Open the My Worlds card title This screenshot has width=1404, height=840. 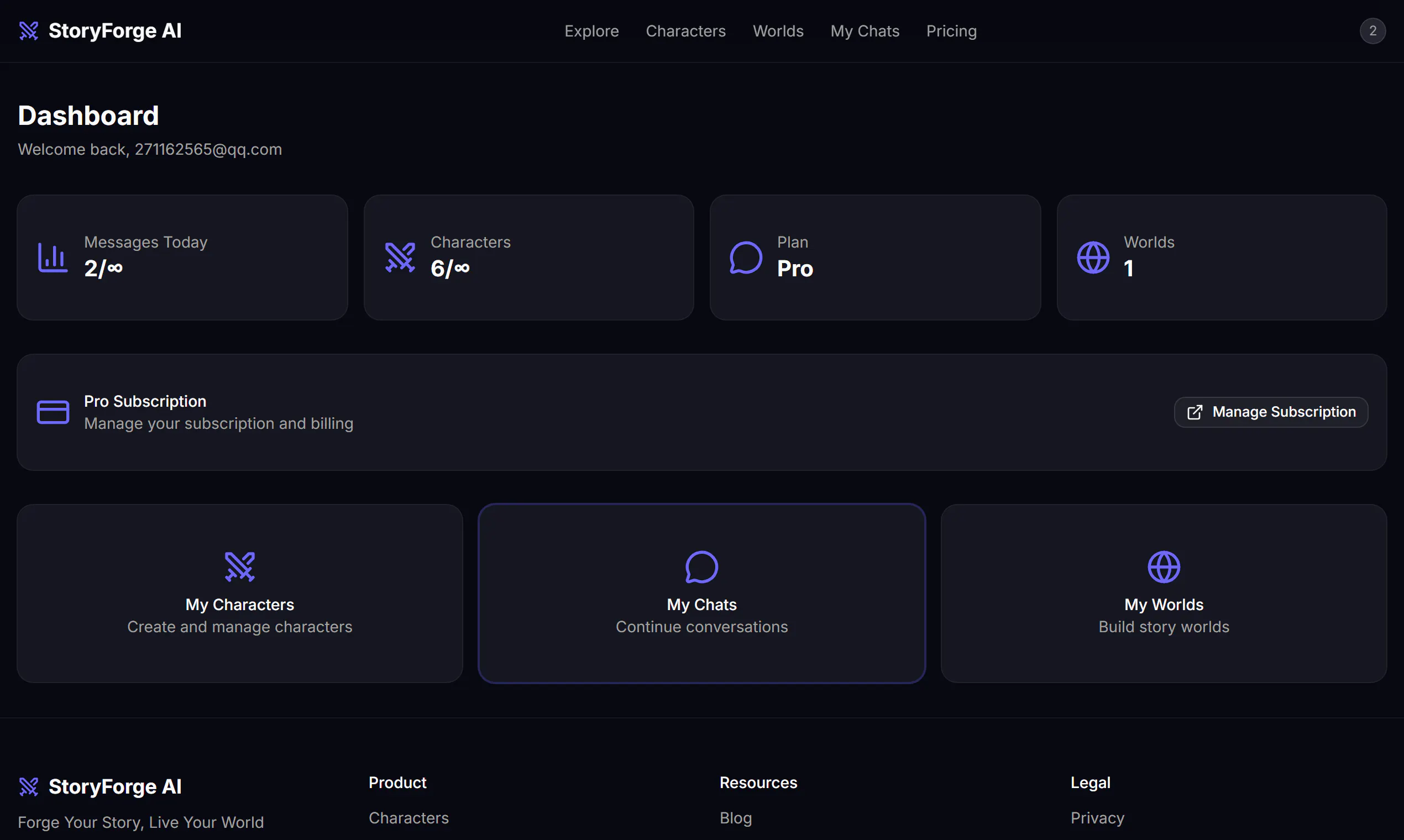tap(1164, 604)
